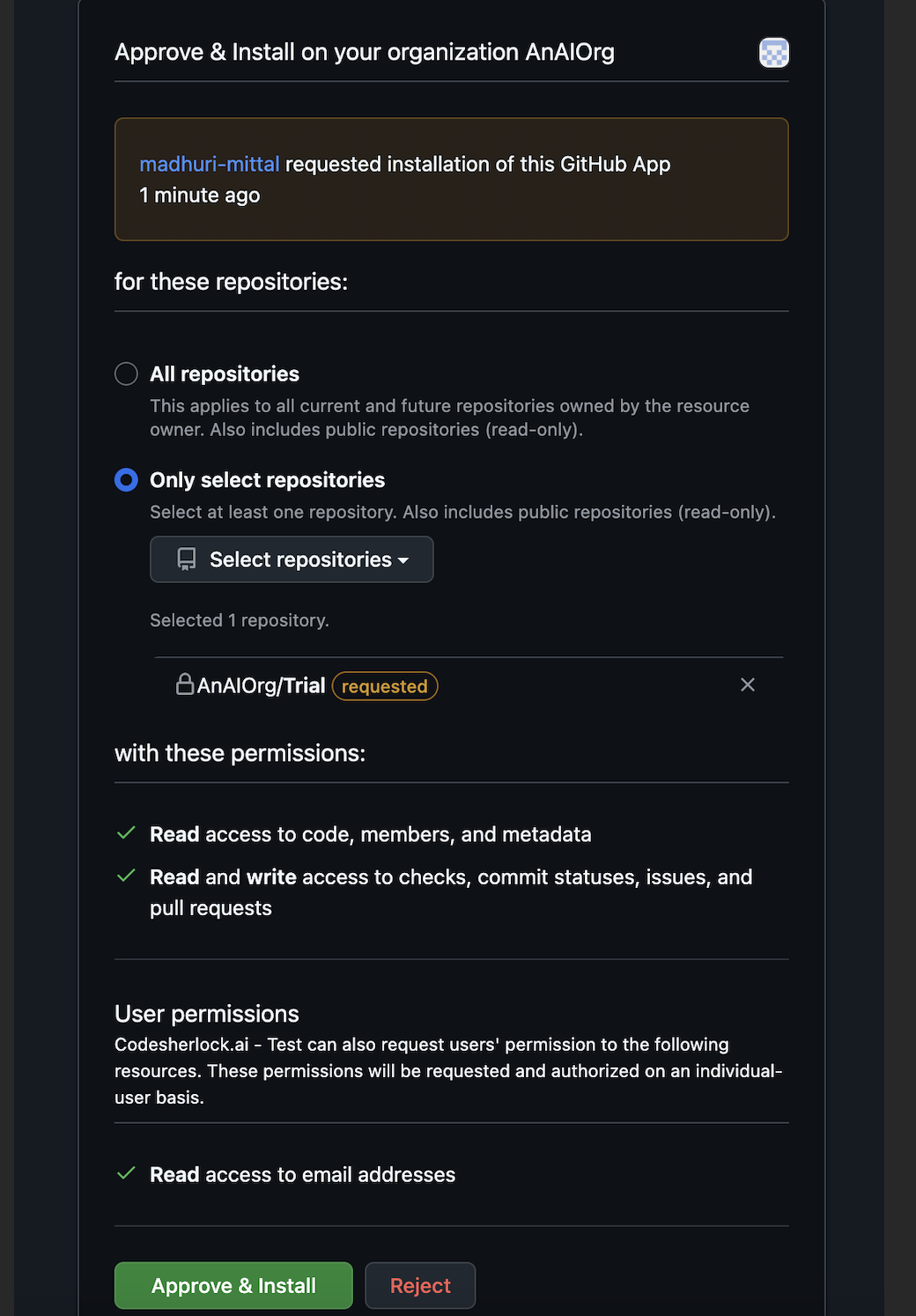
Task: Click the repository icon in Select repositories
Action: [187, 559]
